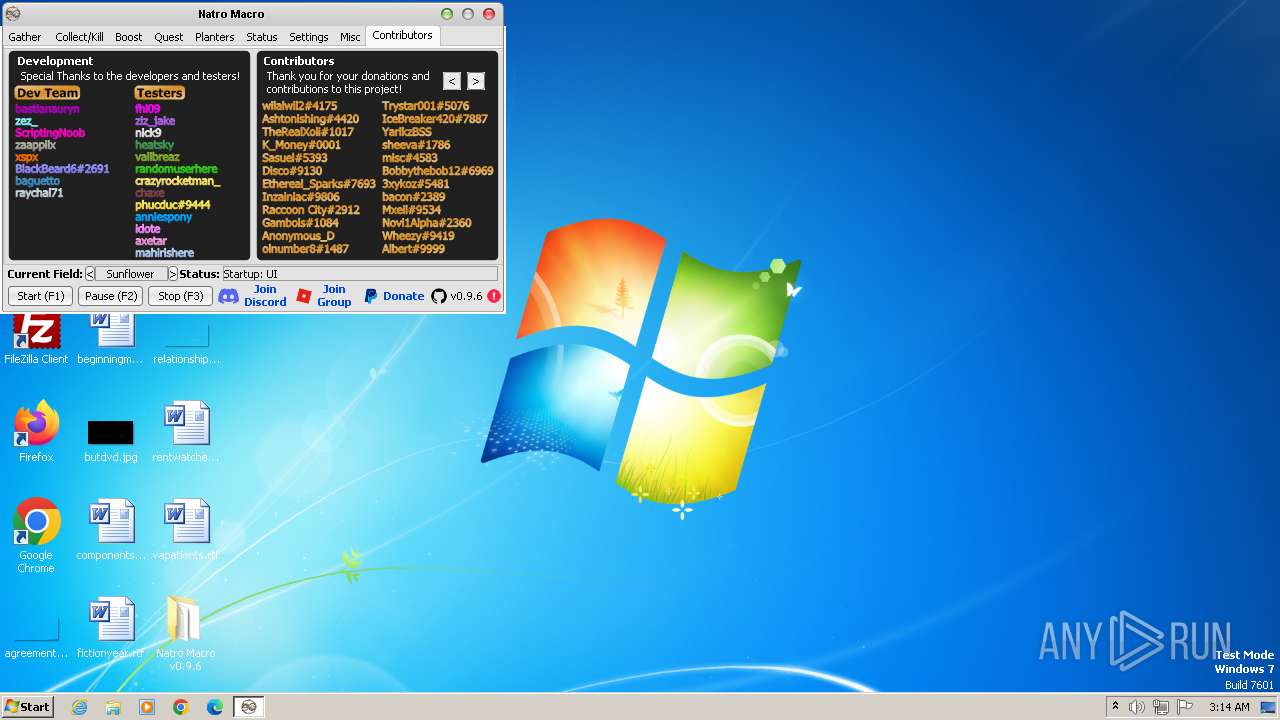Show hidden system tray icons

[x=1115, y=707]
